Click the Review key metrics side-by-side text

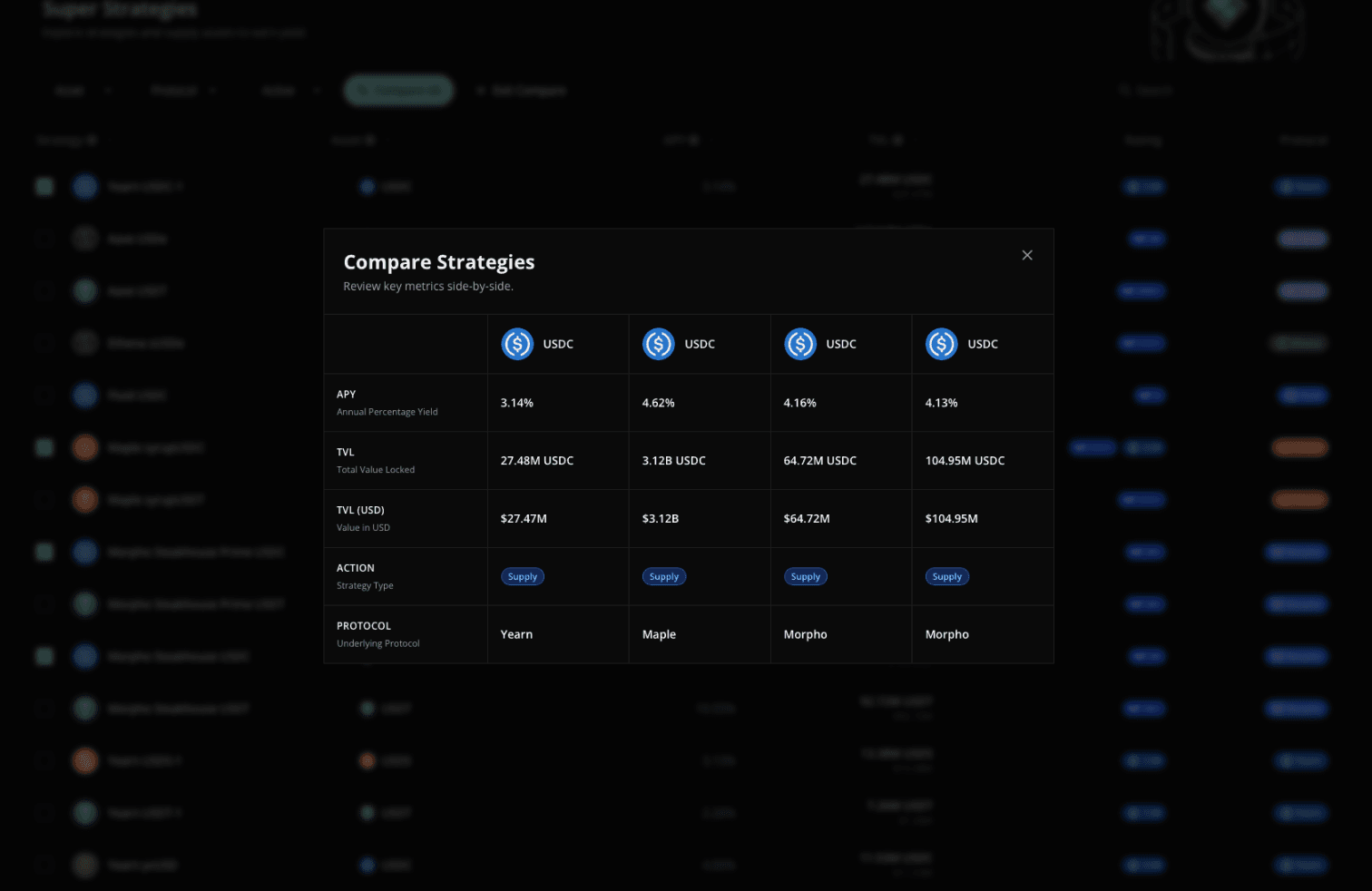click(428, 286)
